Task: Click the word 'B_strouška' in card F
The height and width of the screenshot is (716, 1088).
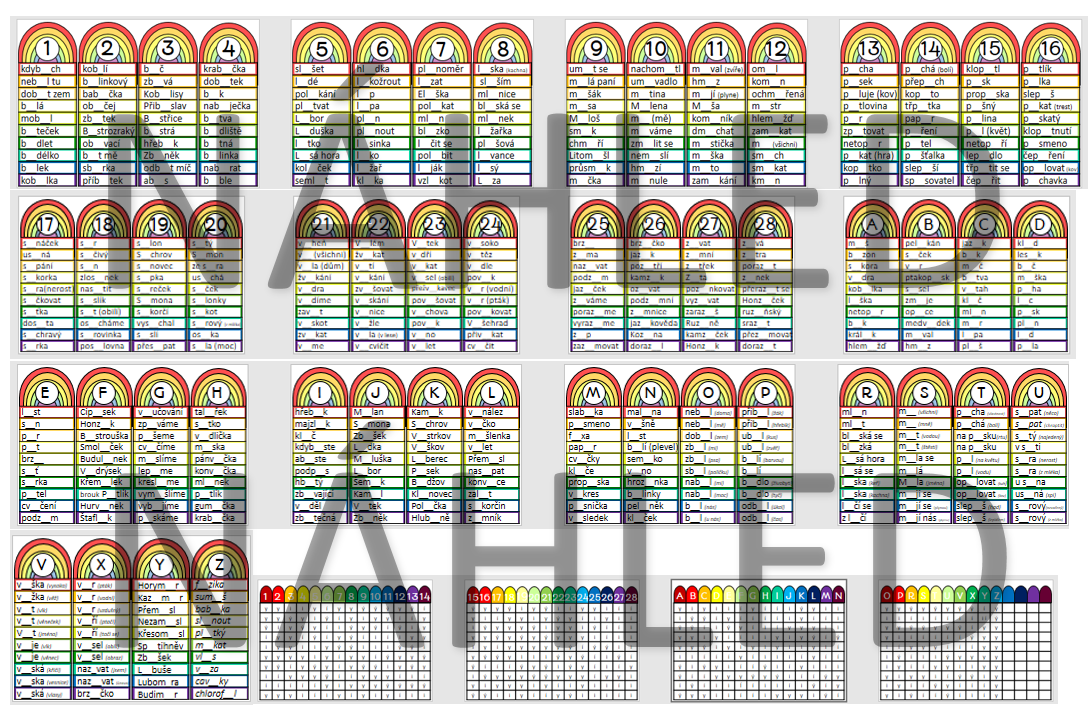Action: pos(103,436)
